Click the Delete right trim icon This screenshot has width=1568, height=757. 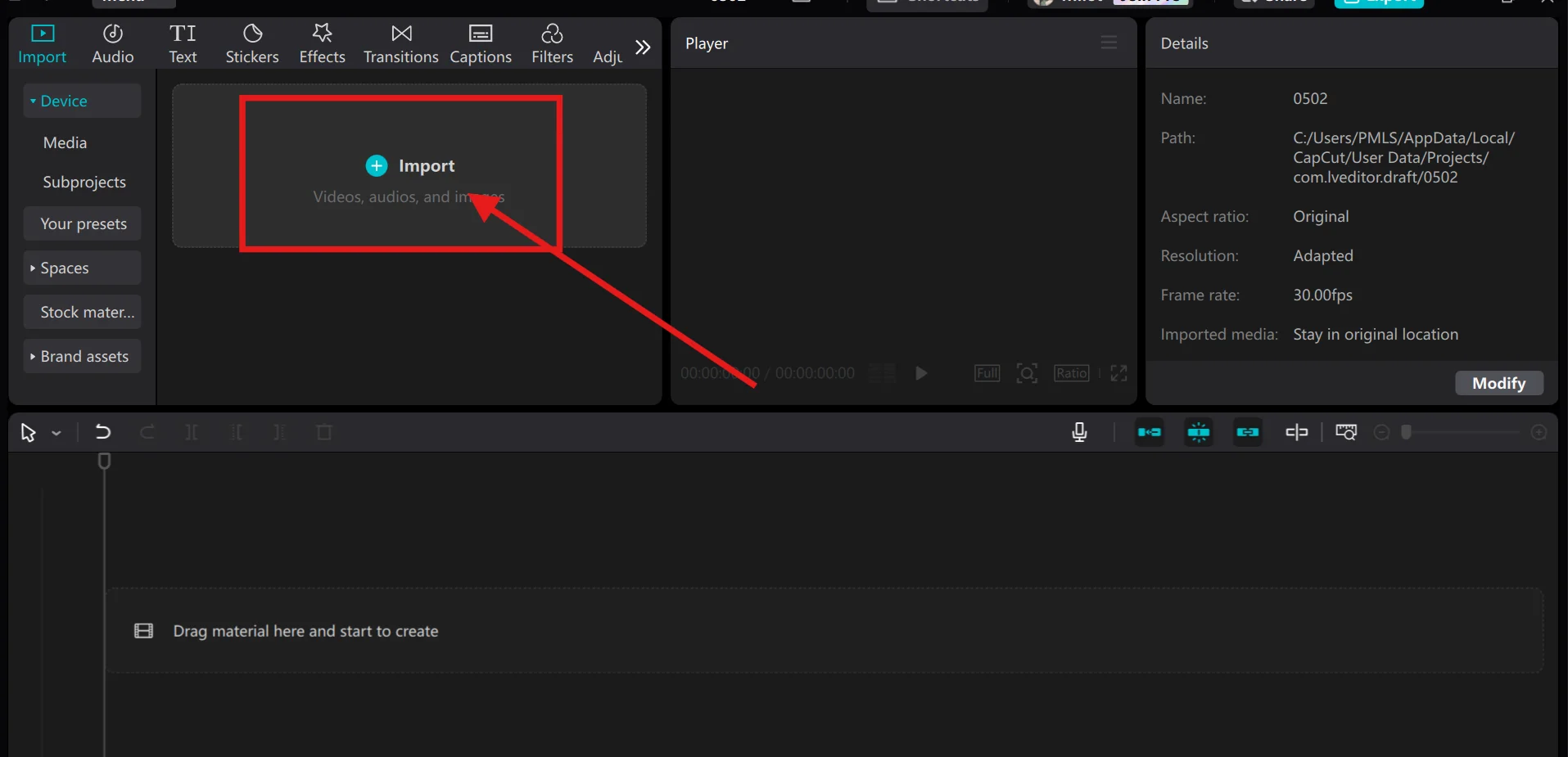[279, 432]
